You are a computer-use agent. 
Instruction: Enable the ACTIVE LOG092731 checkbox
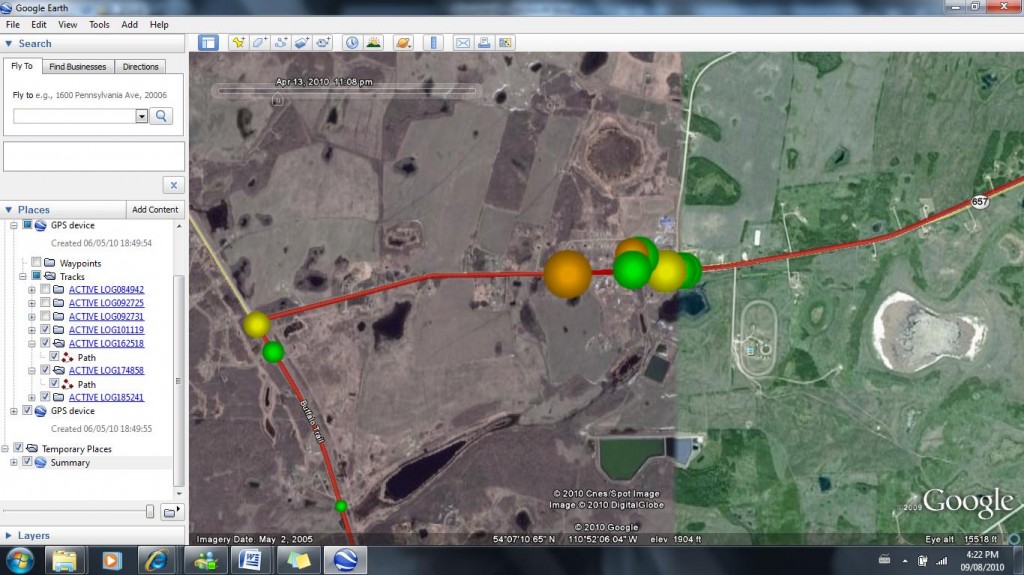point(45,316)
